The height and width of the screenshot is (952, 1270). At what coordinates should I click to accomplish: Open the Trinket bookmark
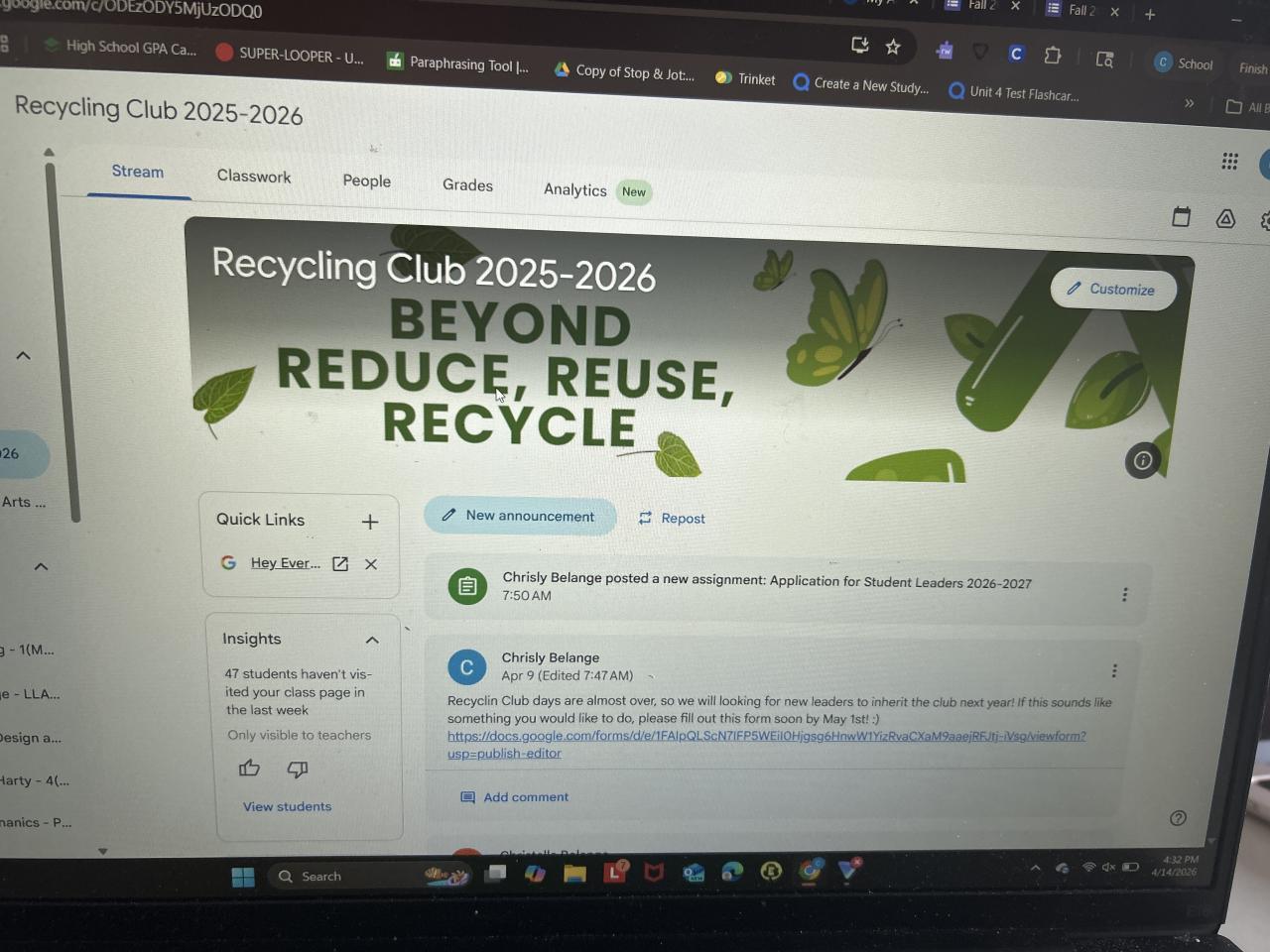point(745,78)
